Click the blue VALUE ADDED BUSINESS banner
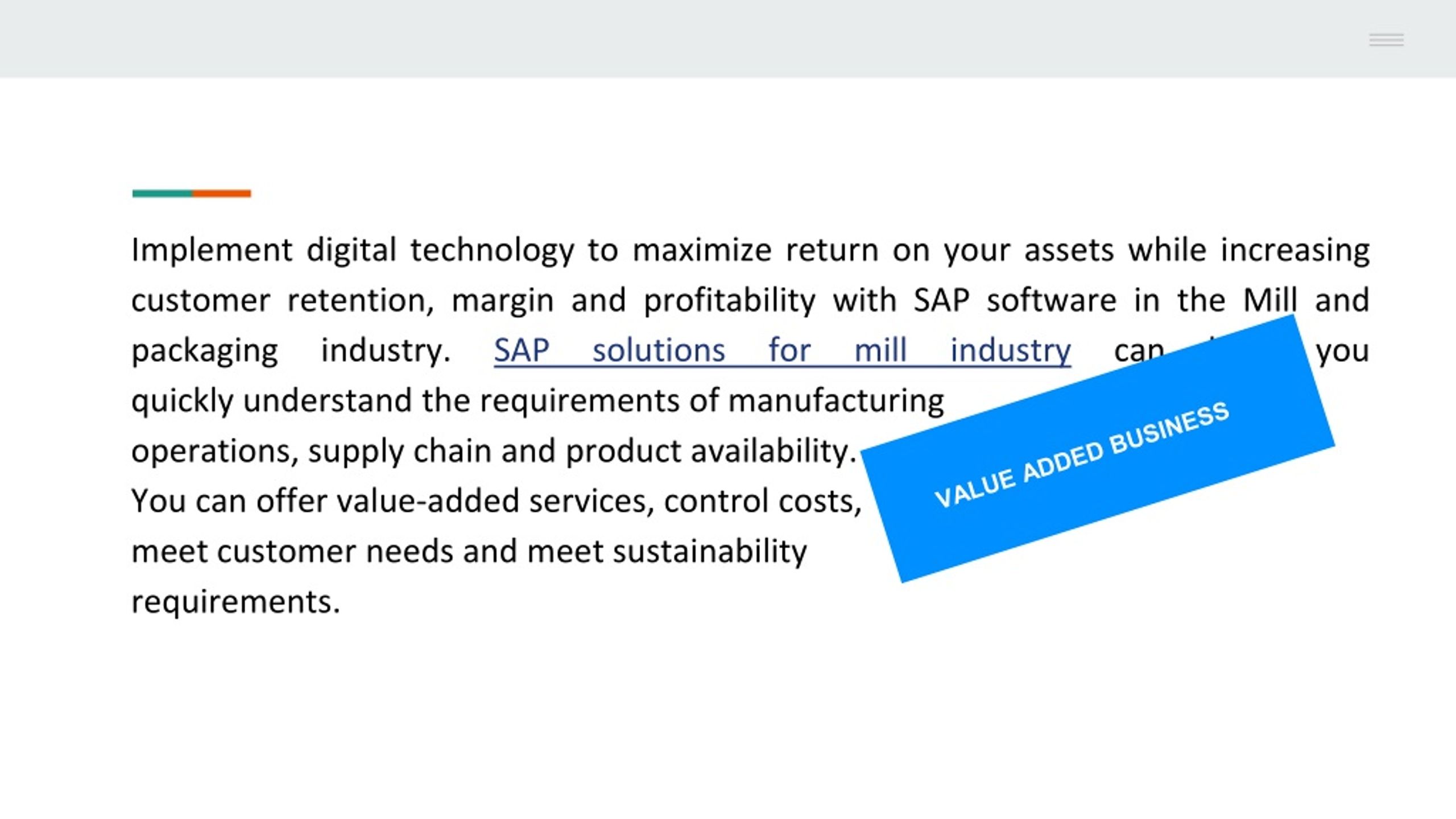 coord(1097,449)
